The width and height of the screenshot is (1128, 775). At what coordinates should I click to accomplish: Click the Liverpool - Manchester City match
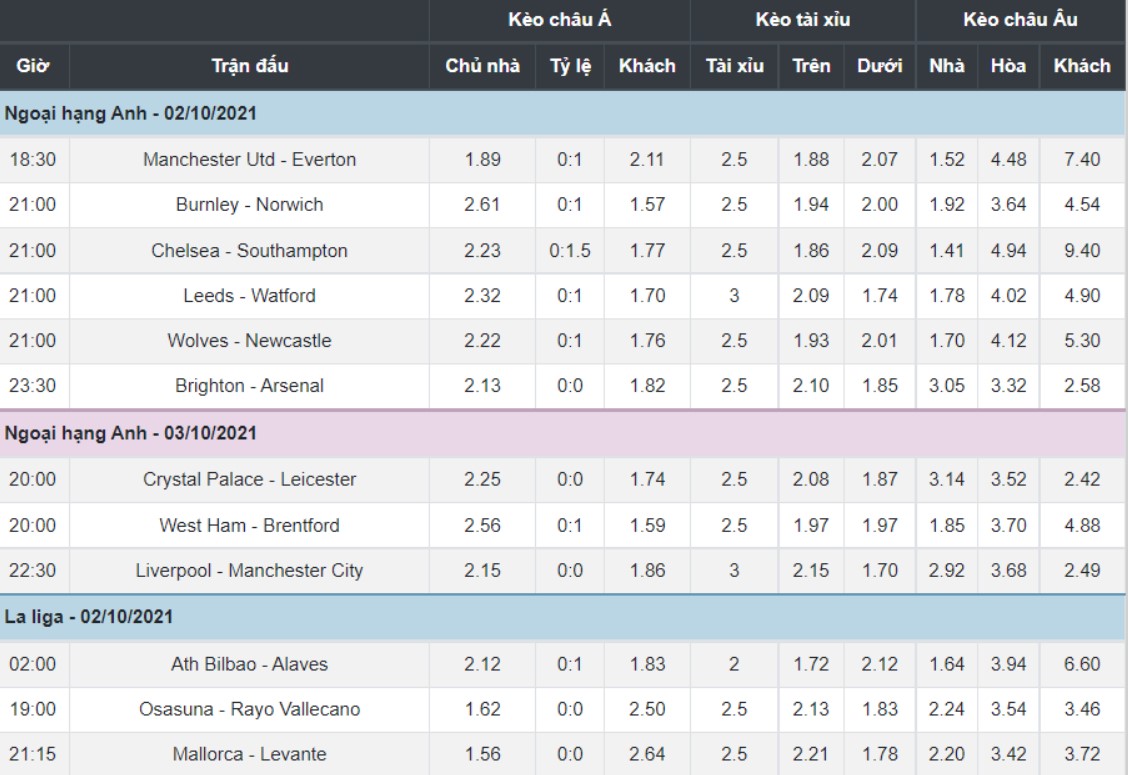pyautogui.click(x=249, y=570)
